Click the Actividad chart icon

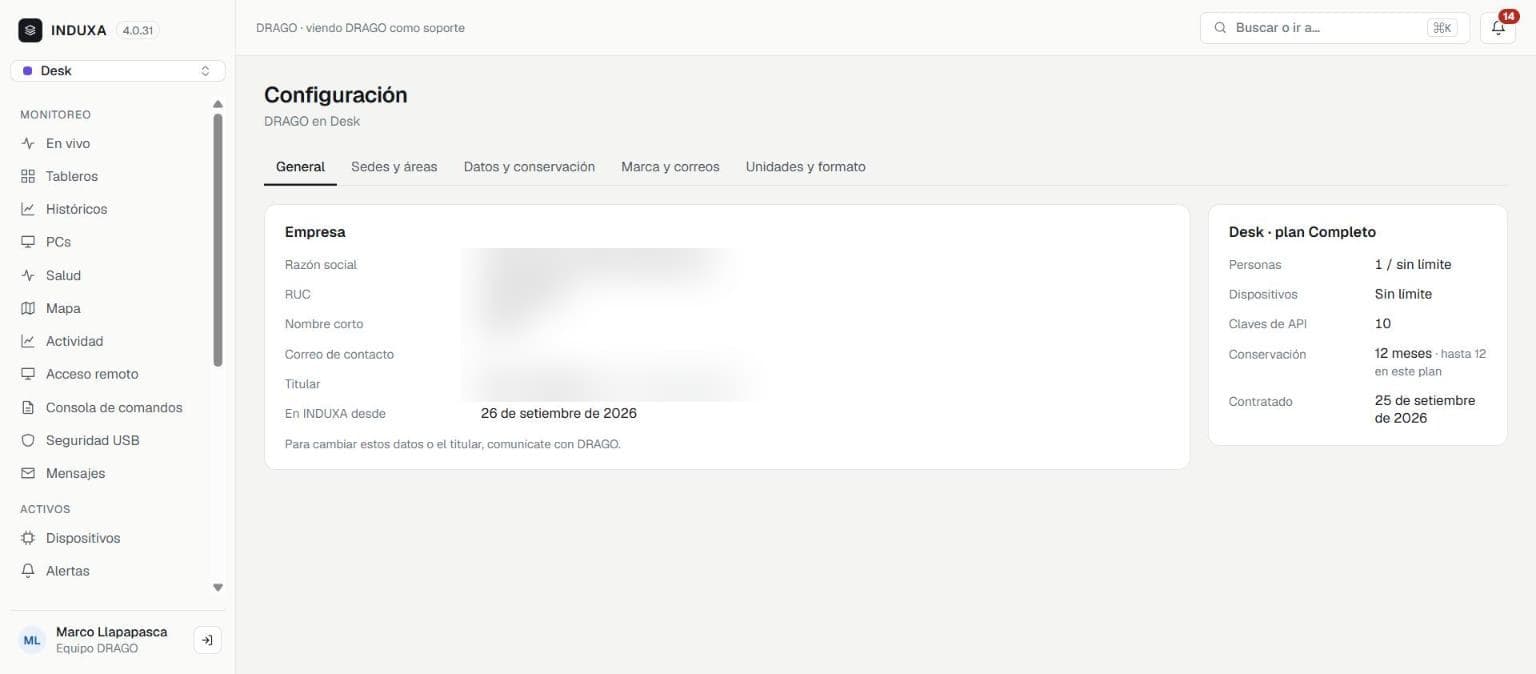click(28, 342)
